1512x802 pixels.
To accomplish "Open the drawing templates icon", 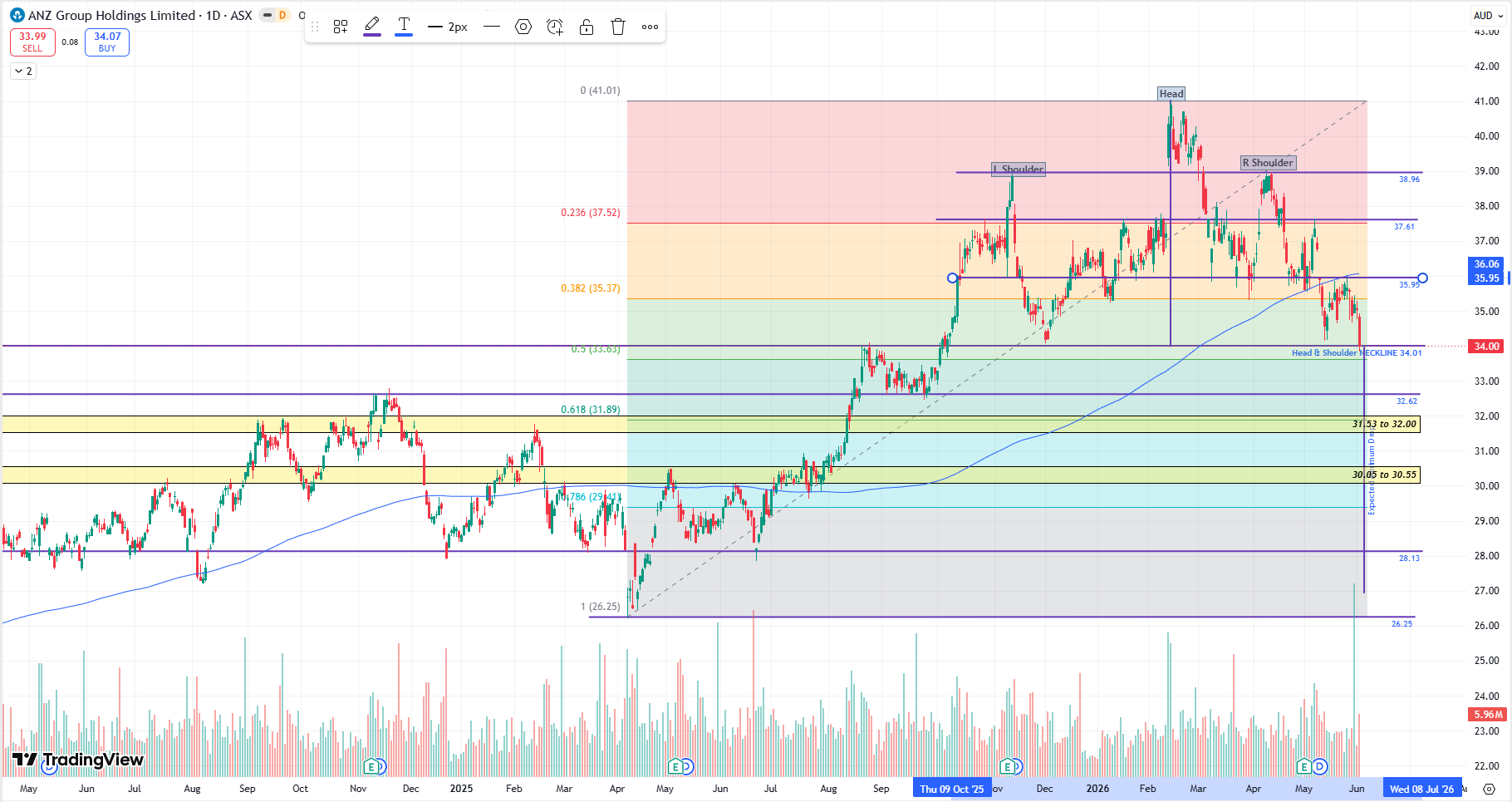I will coord(341,27).
